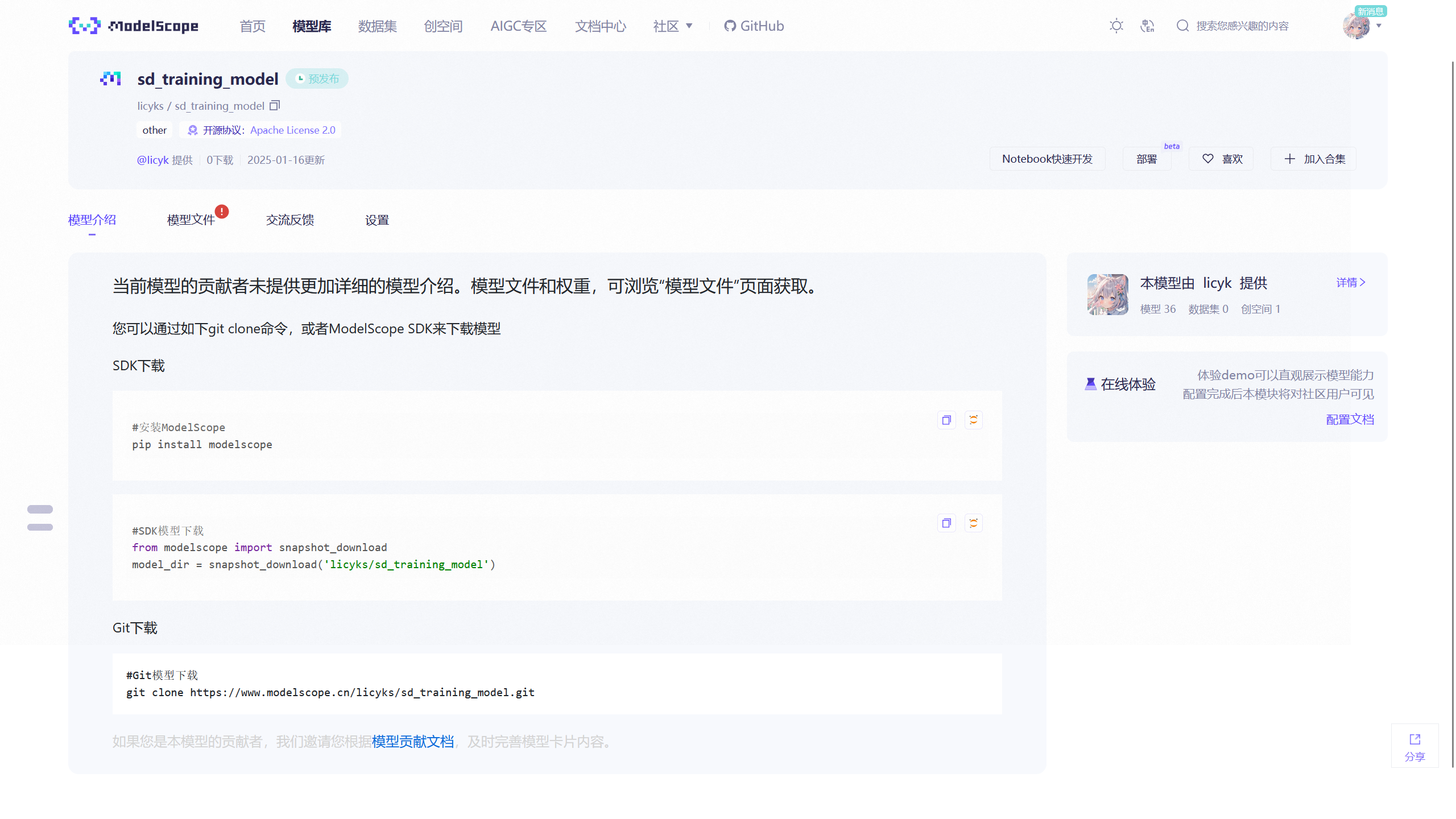Expand the 社区 dropdown menu
The height and width of the screenshot is (819, 1456).
tap(673, 26)
